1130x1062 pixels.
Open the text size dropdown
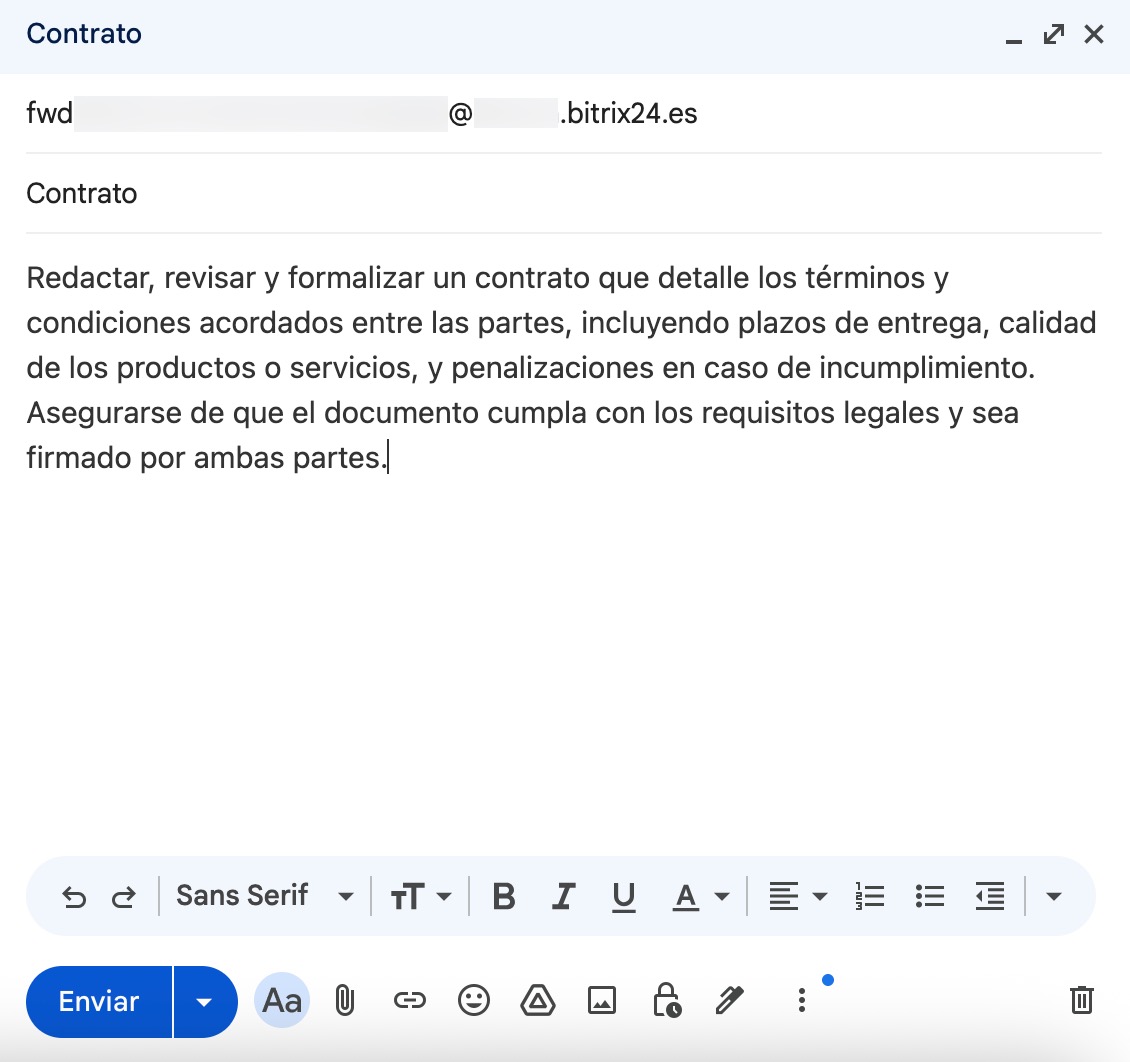[420, 897]
